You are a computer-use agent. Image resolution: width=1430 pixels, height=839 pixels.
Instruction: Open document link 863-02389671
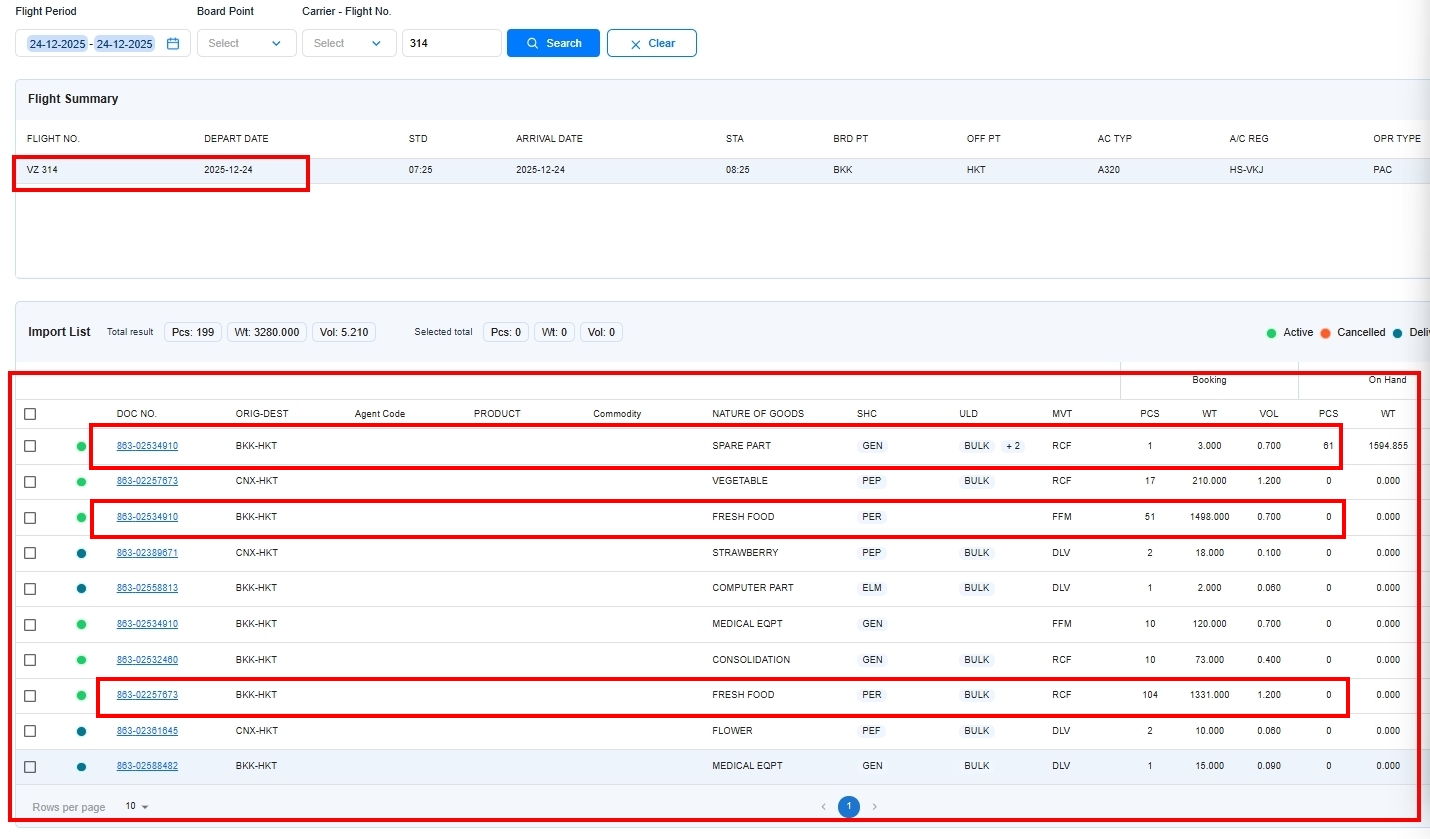[x=147, y=553]
